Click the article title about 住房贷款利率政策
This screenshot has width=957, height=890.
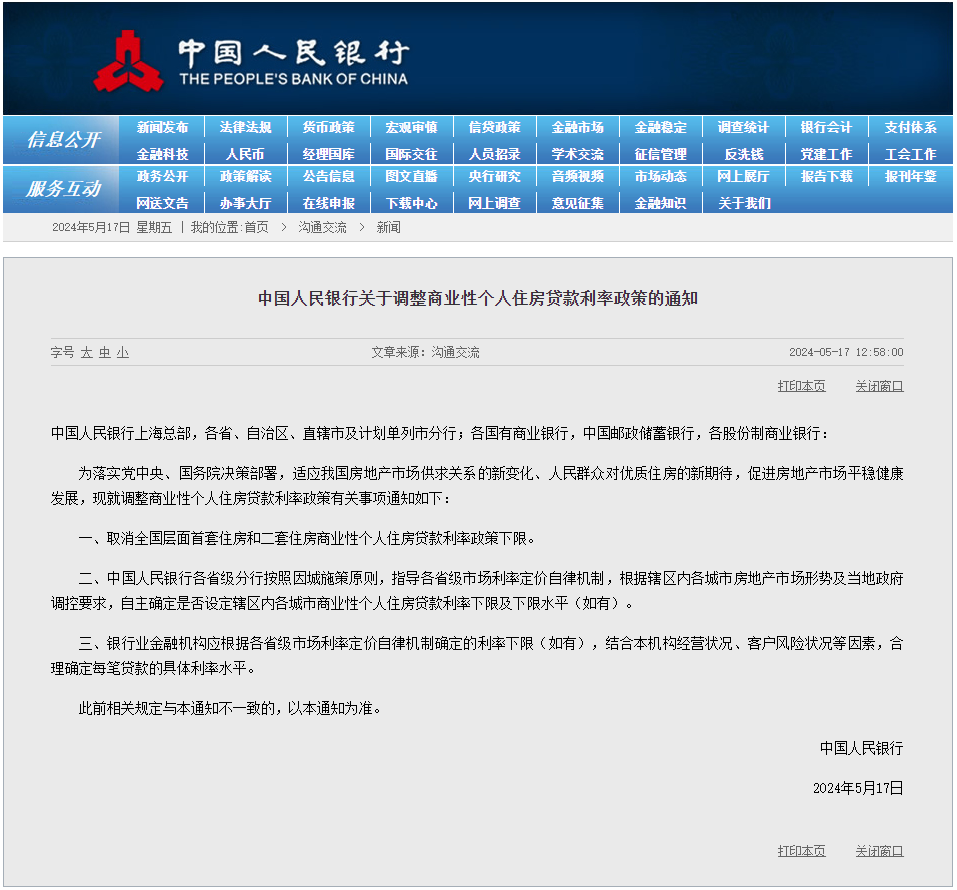pos(478,298)
